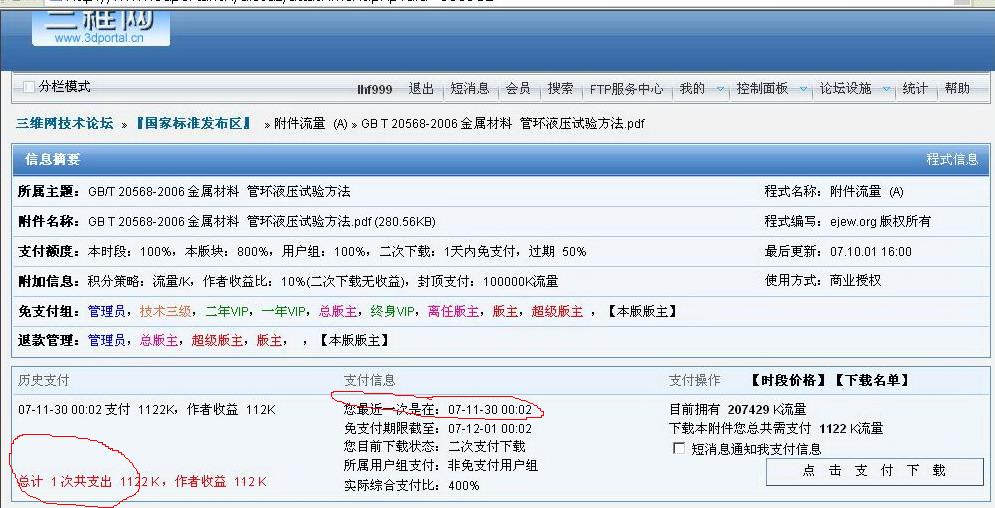Open FTP服务中心 in the nav bar
The image size is (995, 508).
tap(626, 89)
